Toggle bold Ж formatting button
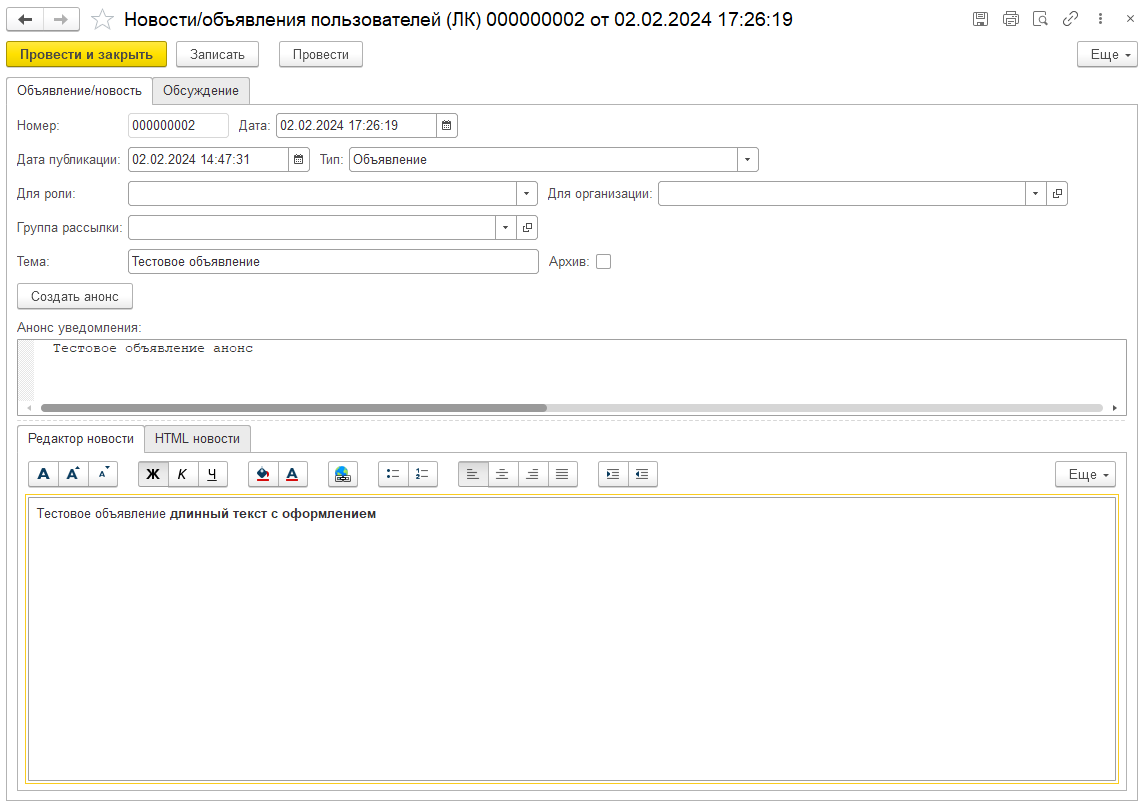 click(153, 474)
